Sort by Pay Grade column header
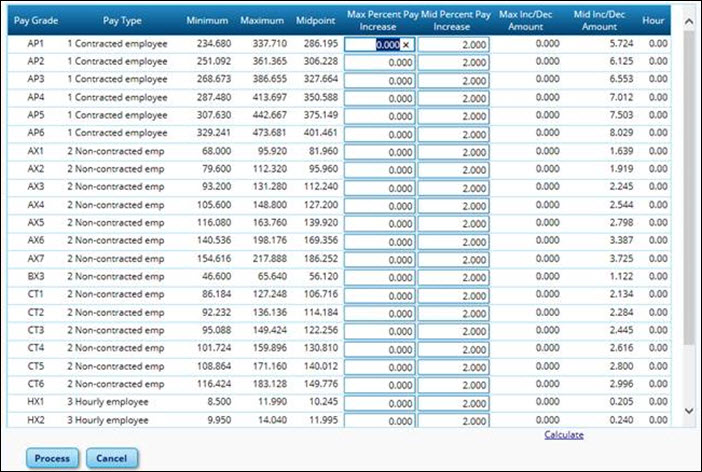 point(36,21)
